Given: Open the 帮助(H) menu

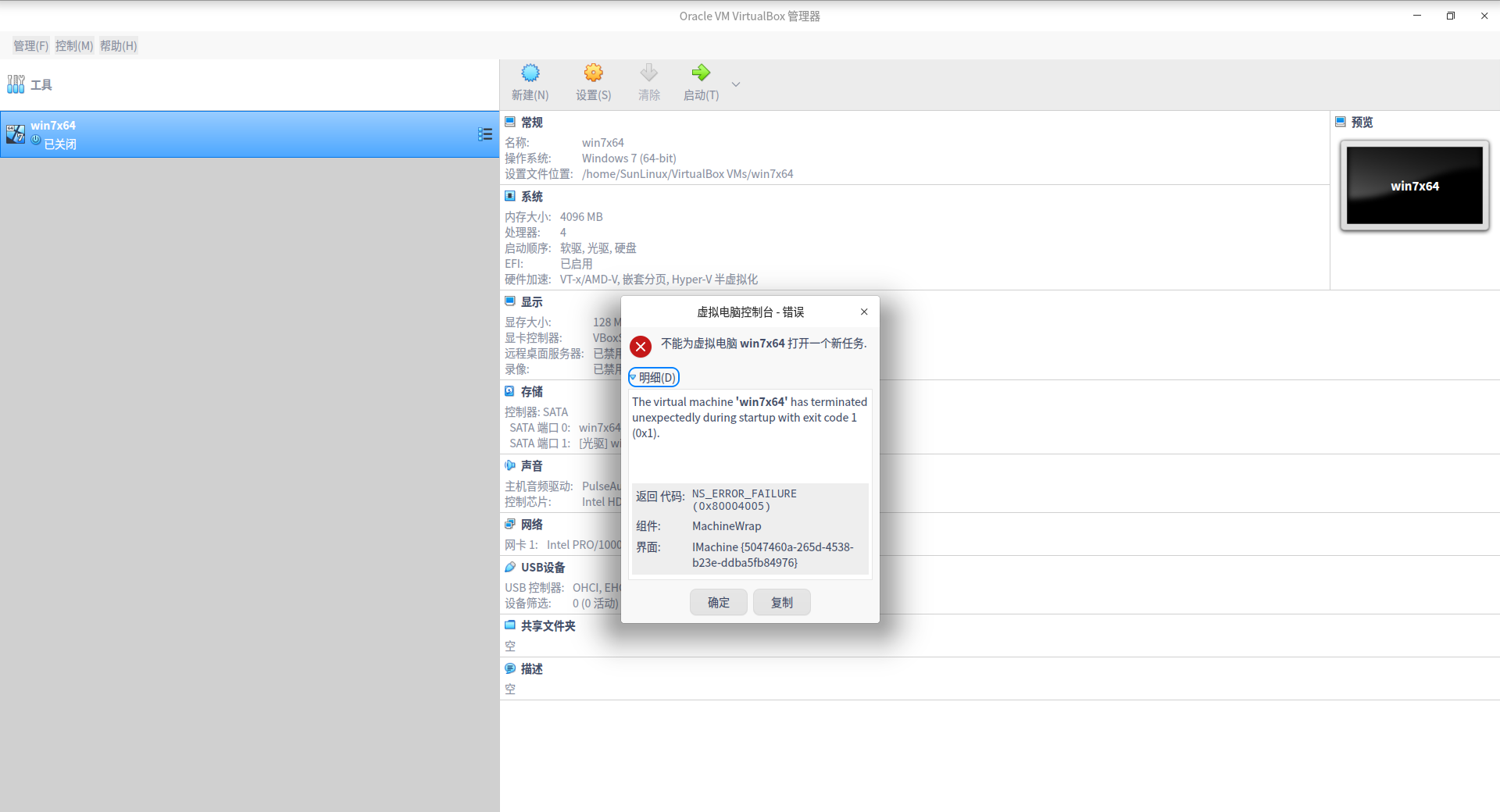Looking at the screenshot, I should pyautogui.click(x=119, y=46).
